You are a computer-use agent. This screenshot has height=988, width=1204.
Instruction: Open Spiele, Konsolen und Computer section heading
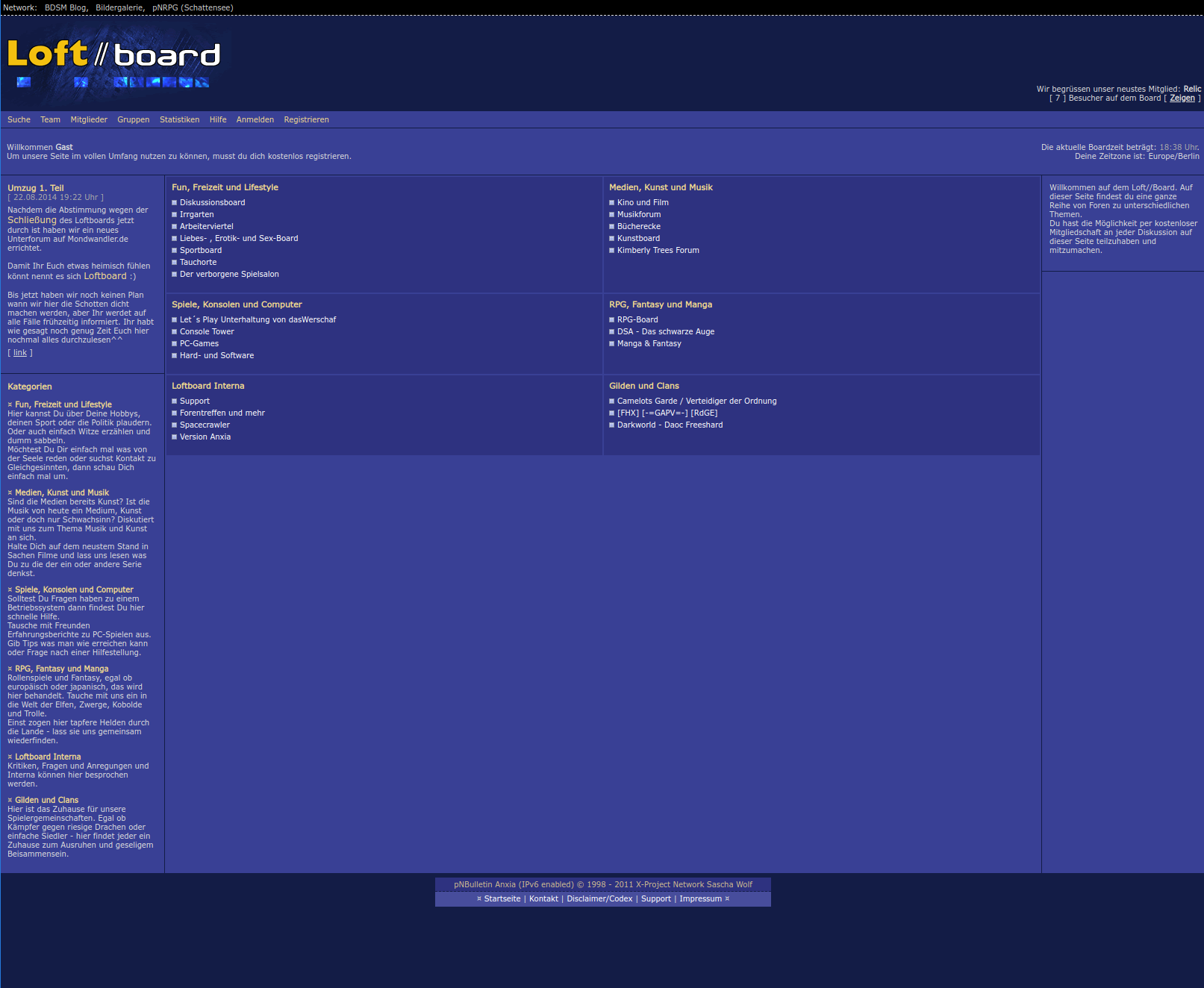237,304
